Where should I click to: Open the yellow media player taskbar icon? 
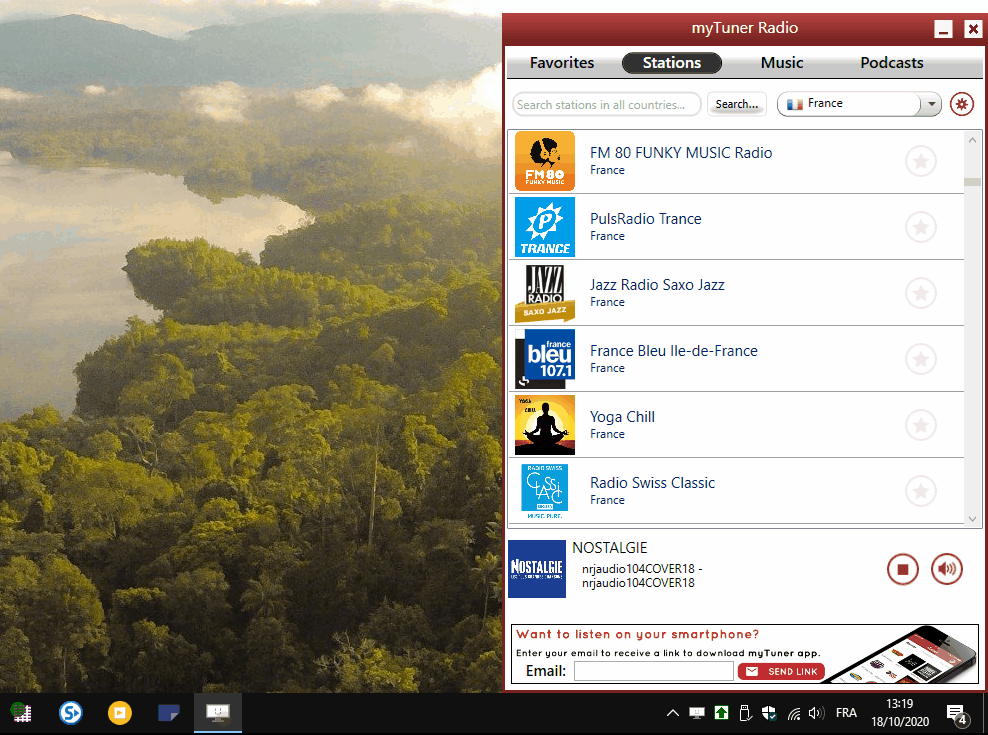[120, 713]
